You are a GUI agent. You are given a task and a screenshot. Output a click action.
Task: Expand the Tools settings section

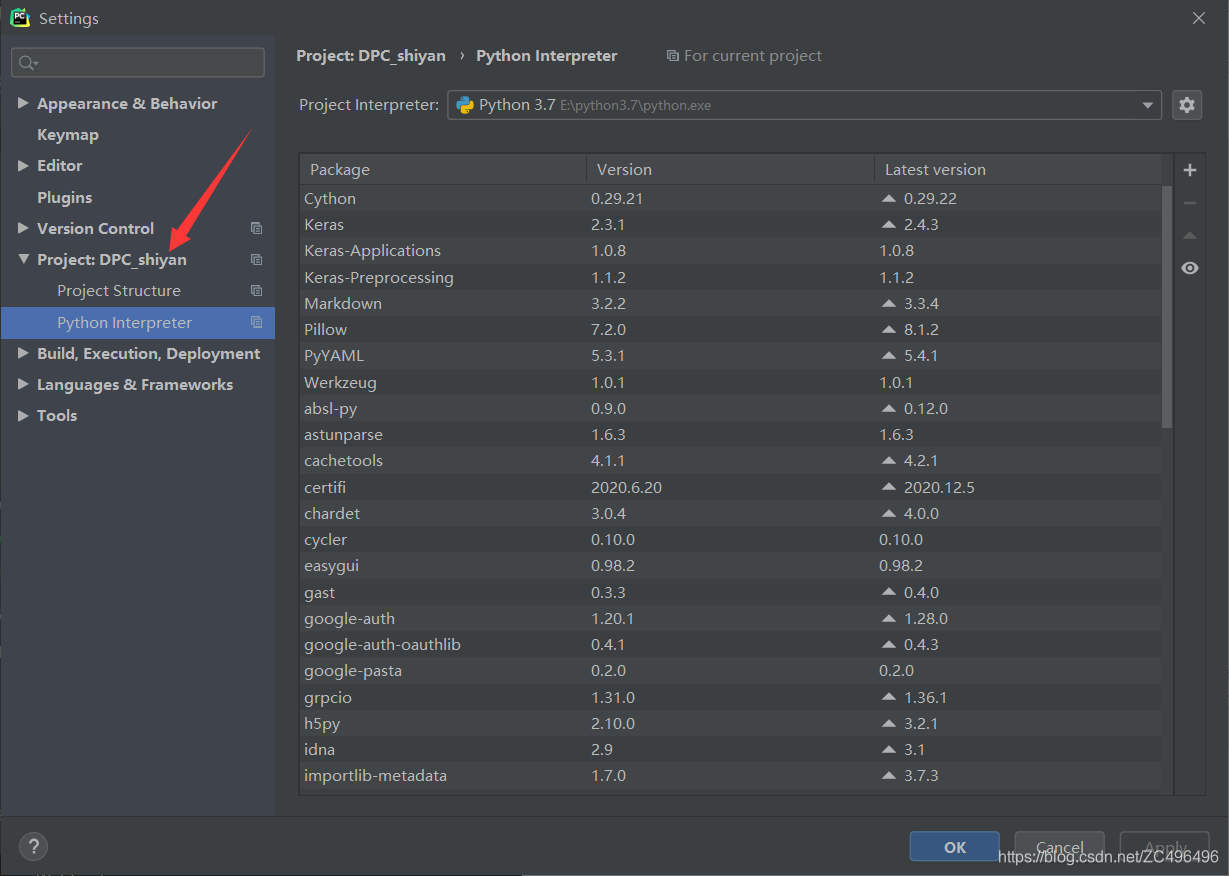[23, 415]
